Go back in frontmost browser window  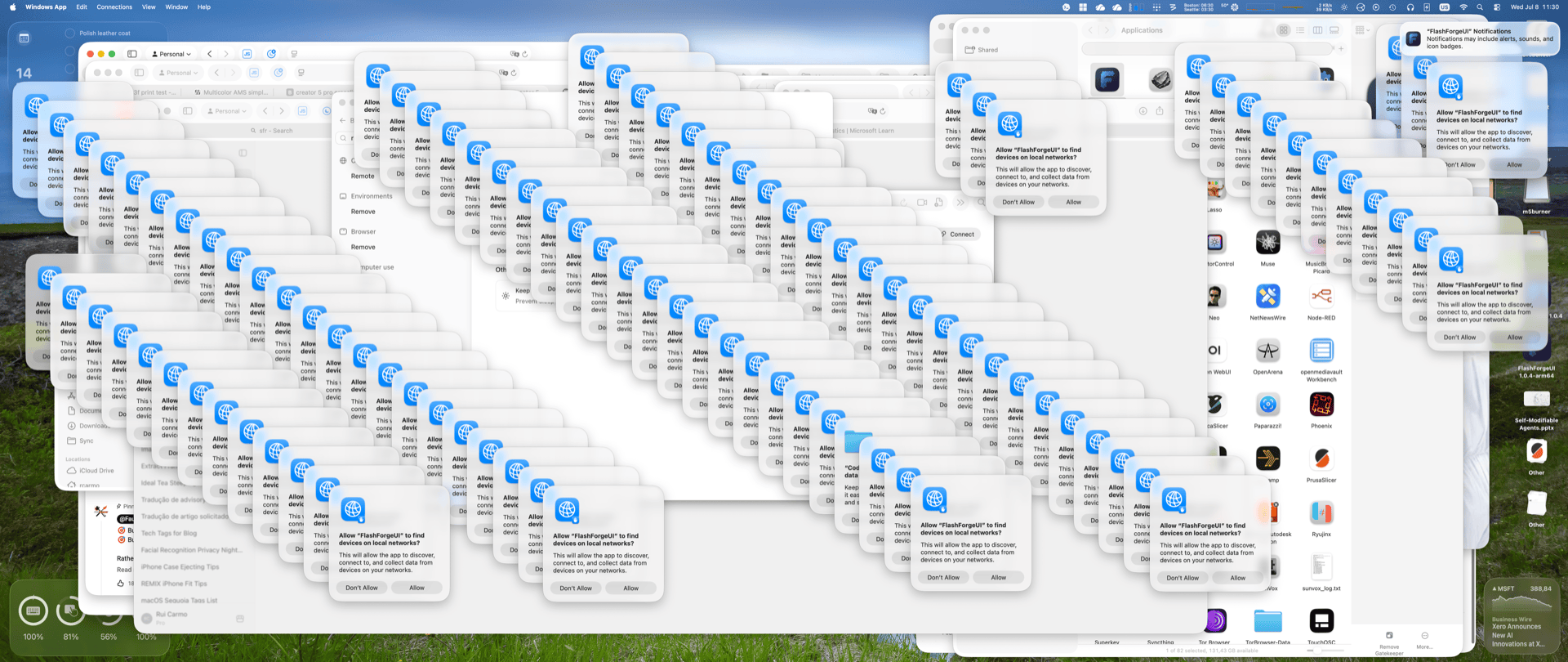coord(210,54)
